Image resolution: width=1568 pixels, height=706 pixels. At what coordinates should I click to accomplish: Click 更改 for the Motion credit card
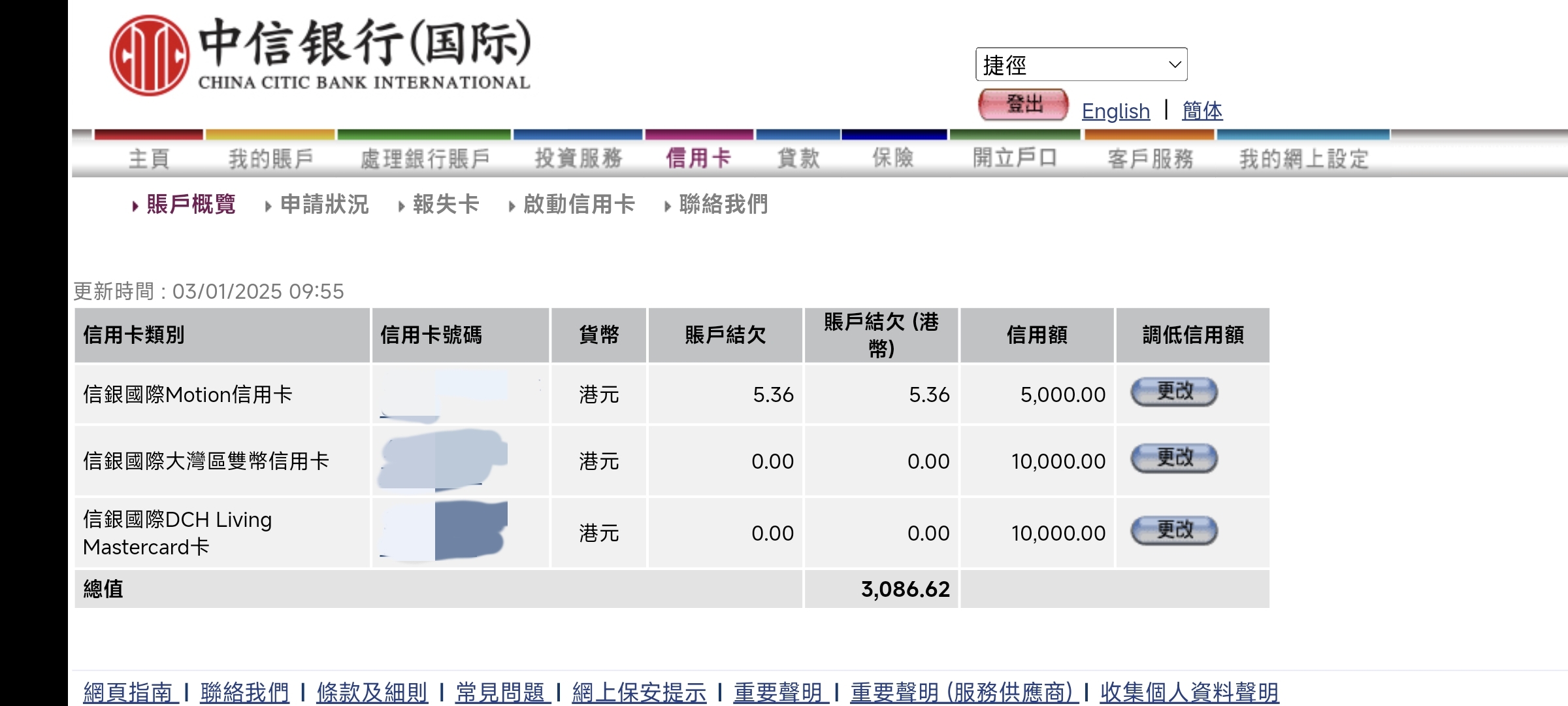[1174, 392]
